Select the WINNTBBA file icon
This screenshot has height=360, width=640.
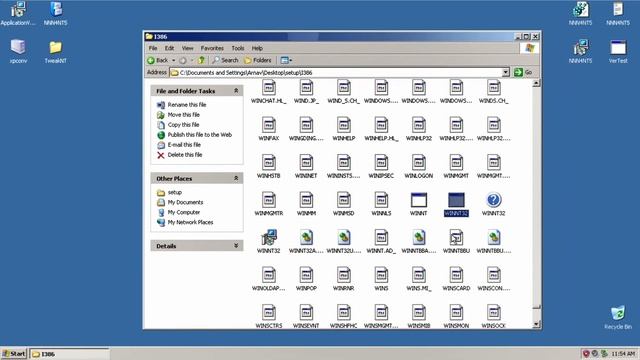point(419,238)
